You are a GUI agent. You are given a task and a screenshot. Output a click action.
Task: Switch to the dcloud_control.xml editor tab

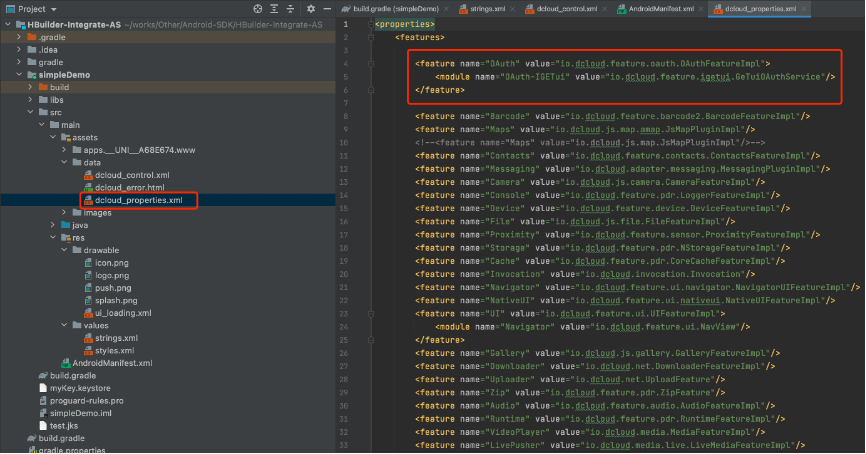pyautogui.click(x=567, y=9)
